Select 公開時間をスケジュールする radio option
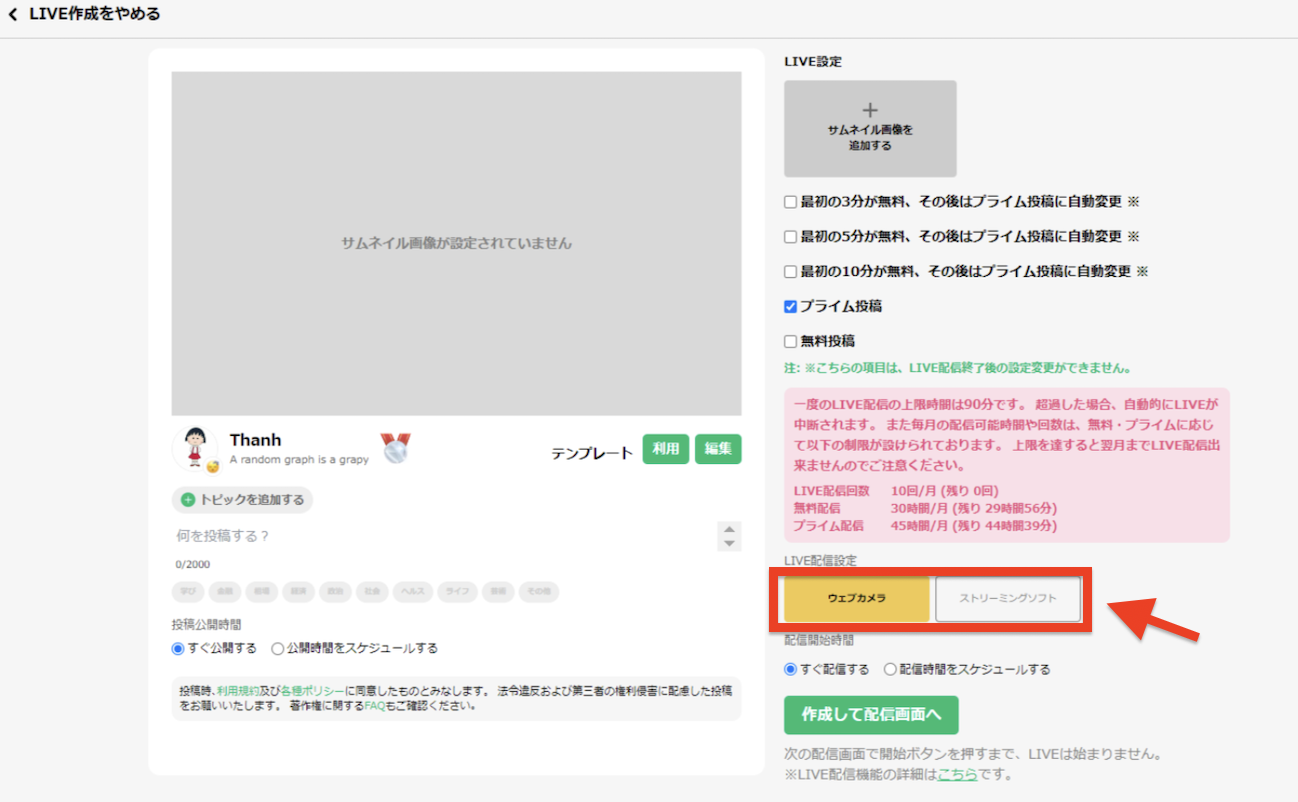This screenshot has height=802, width=1298. tap(278, 648)
